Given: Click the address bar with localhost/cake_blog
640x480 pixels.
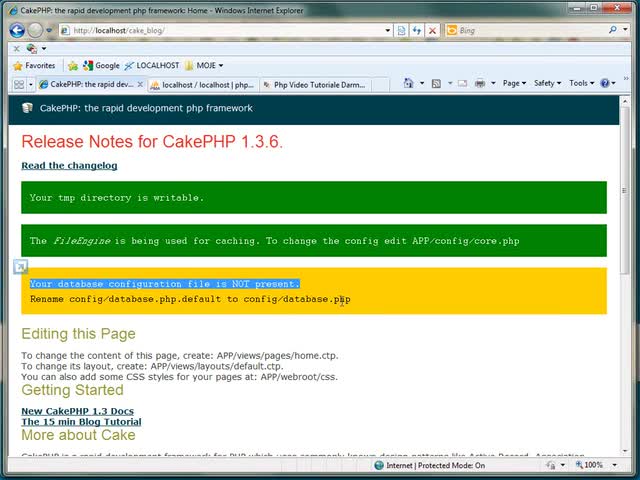Looking at the screenshot, I should tap(220, 30).
